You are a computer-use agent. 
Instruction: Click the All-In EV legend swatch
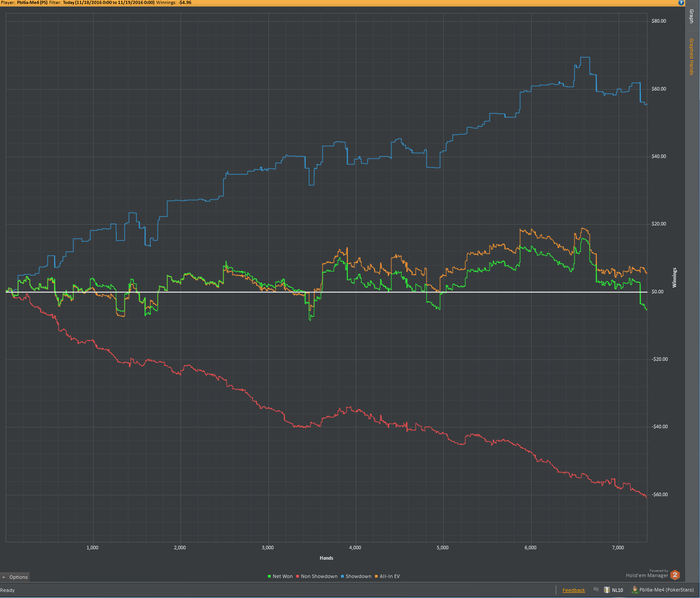click(376, 576)
